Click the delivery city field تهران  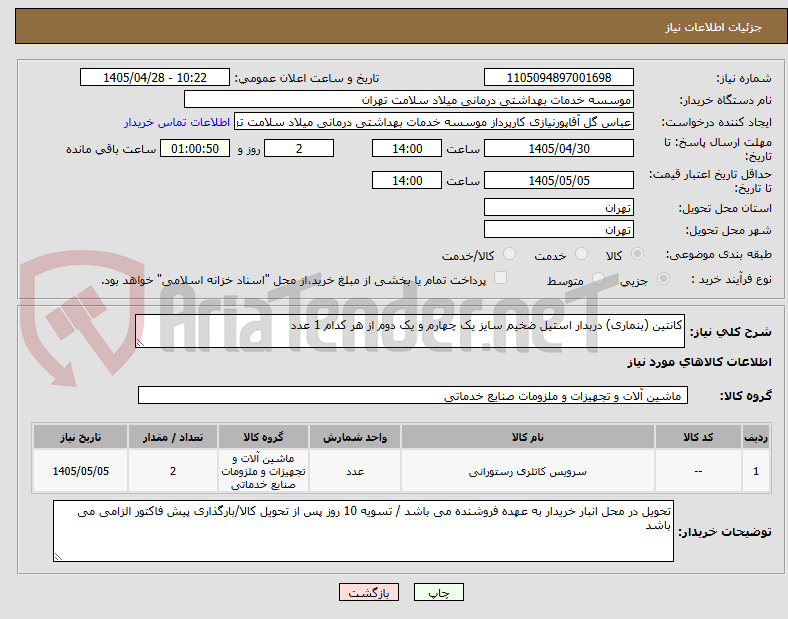coord(558,230)
